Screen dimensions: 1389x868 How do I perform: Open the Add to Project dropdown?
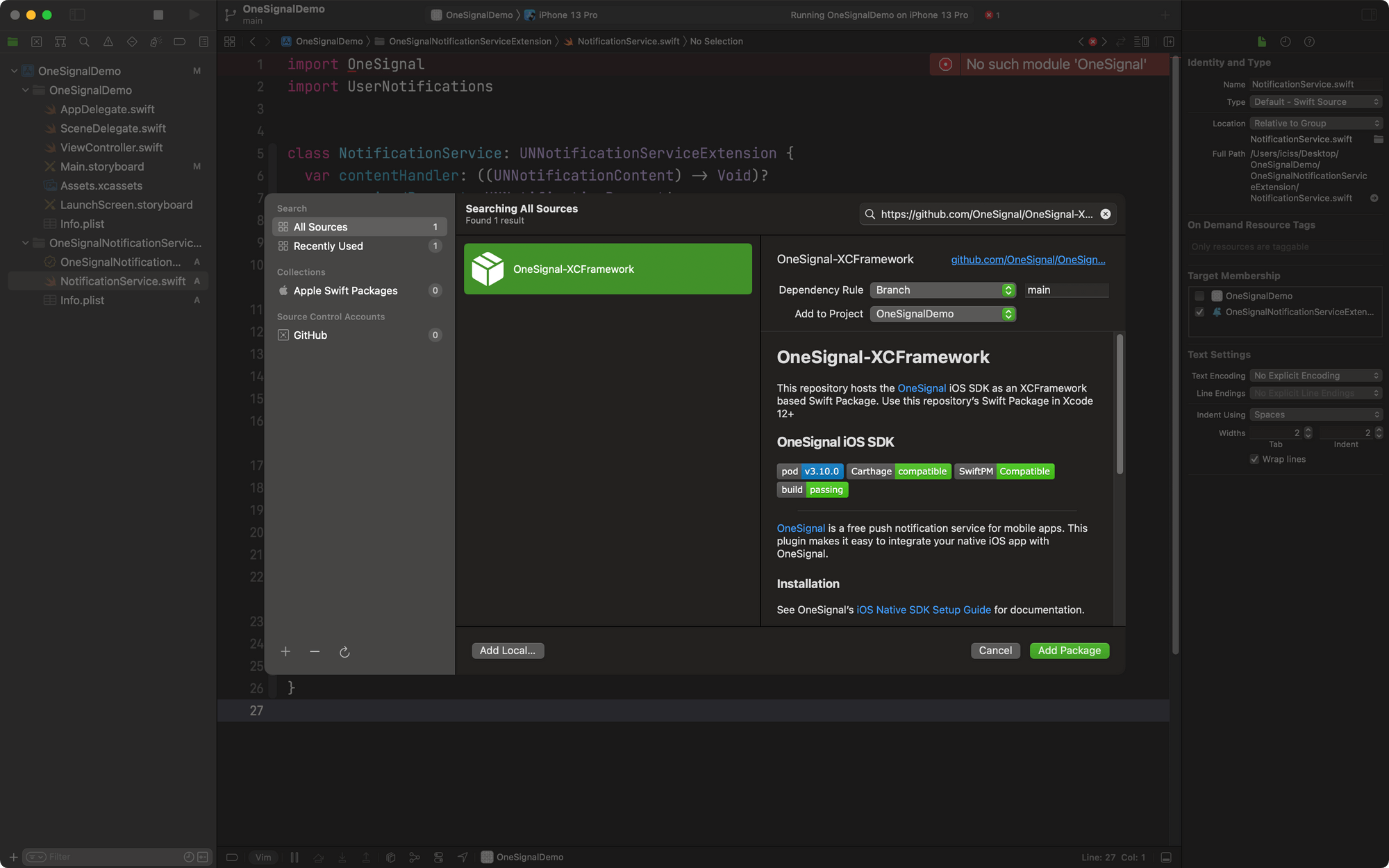coord(942,314)
